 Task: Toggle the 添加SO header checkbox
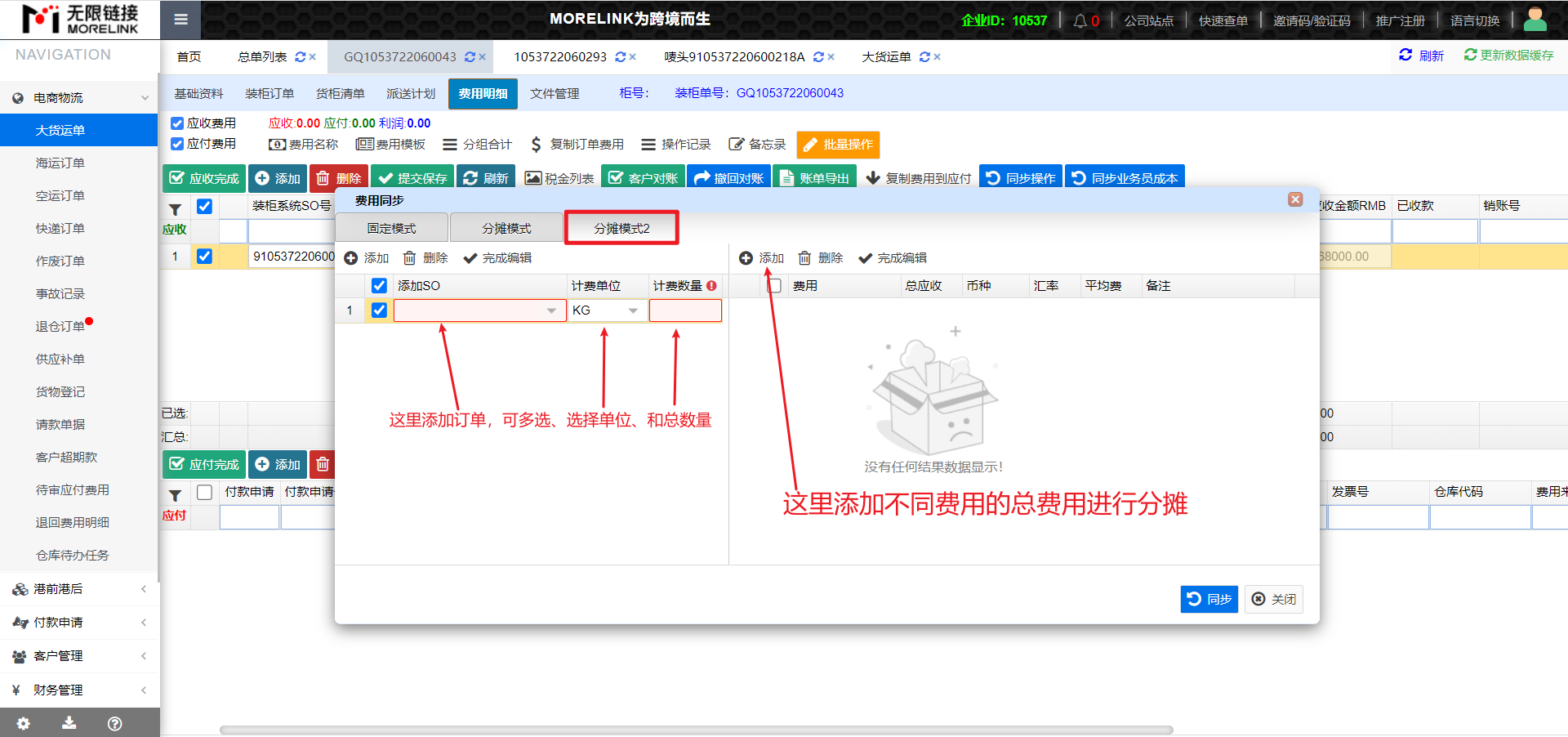[x=379, y=286]
